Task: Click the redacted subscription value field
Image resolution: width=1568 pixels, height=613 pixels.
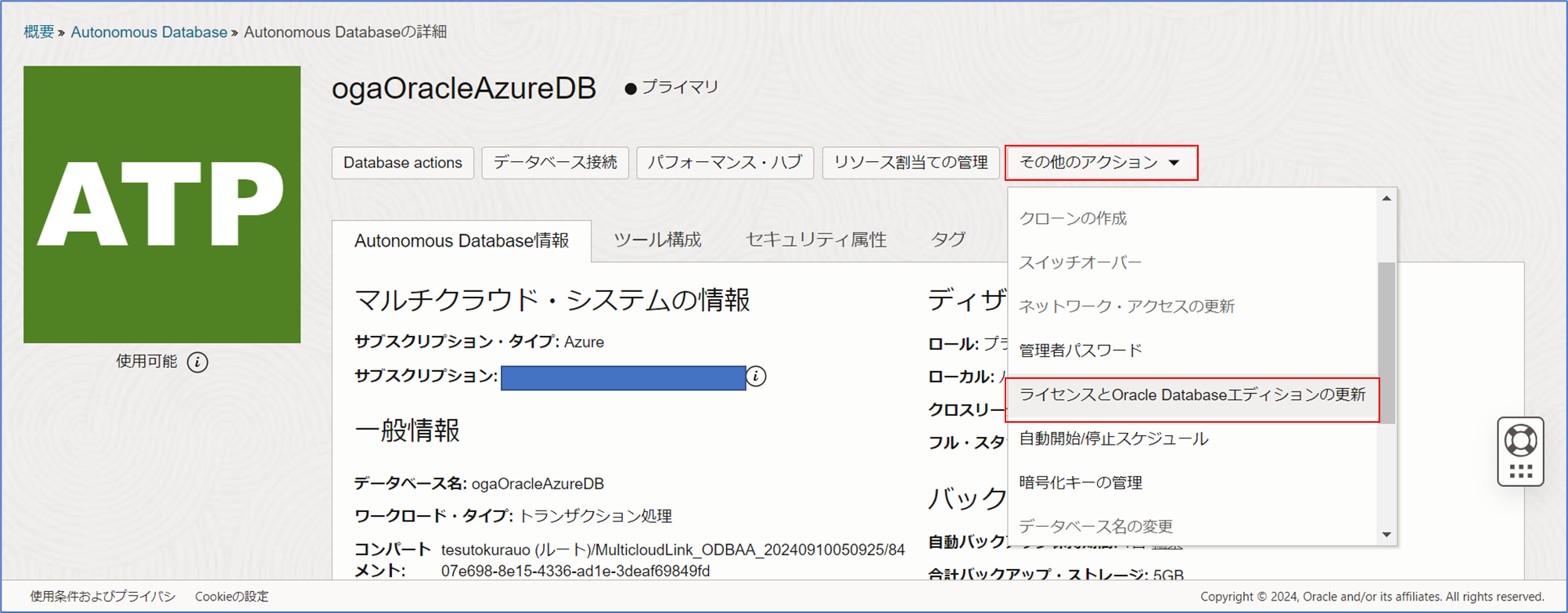Action: [623, 377]
